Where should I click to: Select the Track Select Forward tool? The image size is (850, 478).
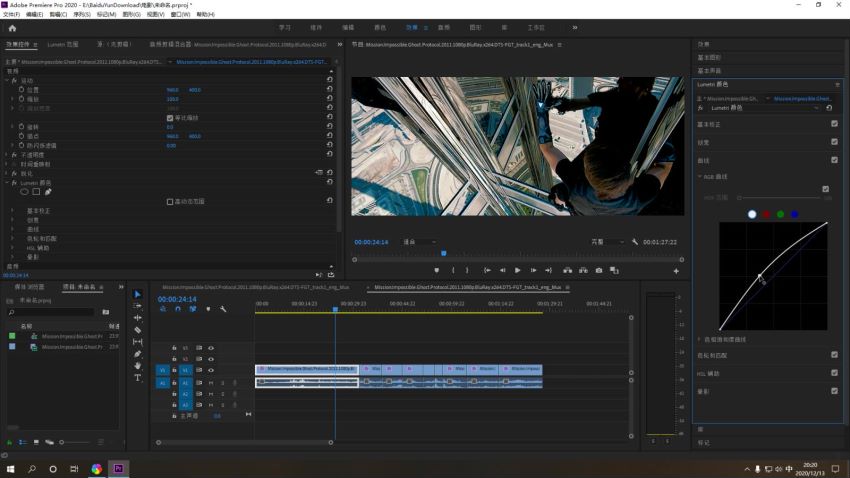137,306
